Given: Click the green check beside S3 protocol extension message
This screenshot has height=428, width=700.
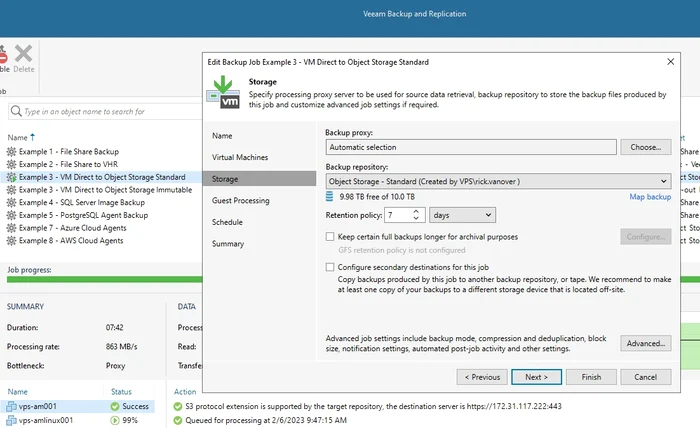Looking at the screenshot, I should click(x=178, y=406).
